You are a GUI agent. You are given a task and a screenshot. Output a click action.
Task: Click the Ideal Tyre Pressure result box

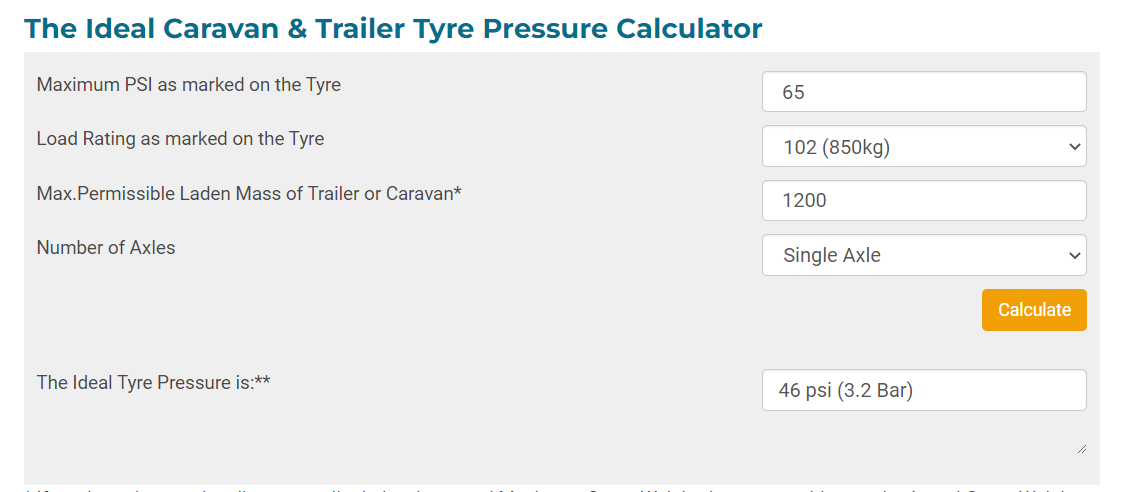[x=923, y=390]
